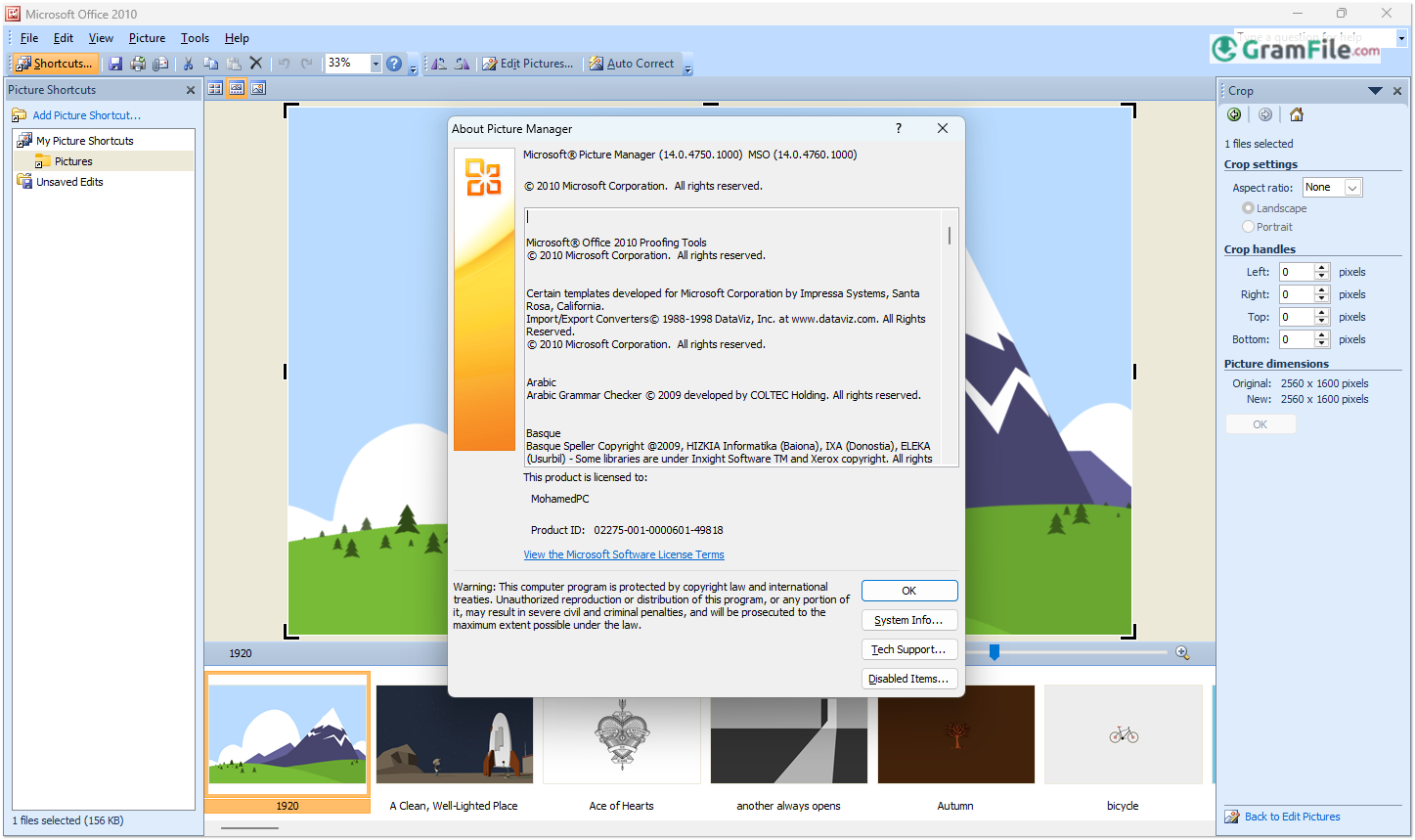The width and height of the screenshot is (1415, 840).
Task: Click the Delete X icon in the toolbar
Action: pyautogui.click(x=256, y=64)
